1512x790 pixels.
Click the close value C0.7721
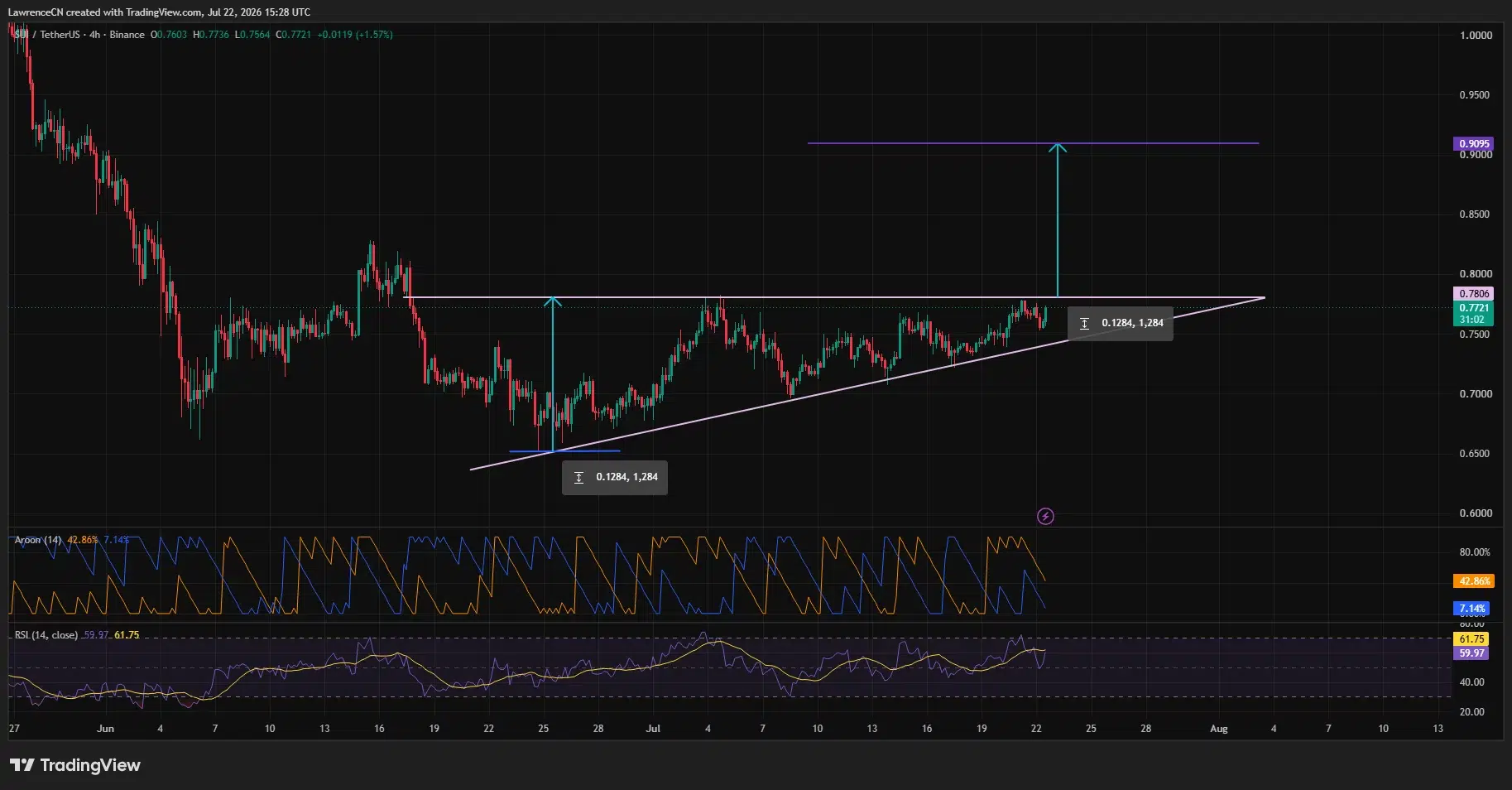pyautogui.click(x=294, y=35)
